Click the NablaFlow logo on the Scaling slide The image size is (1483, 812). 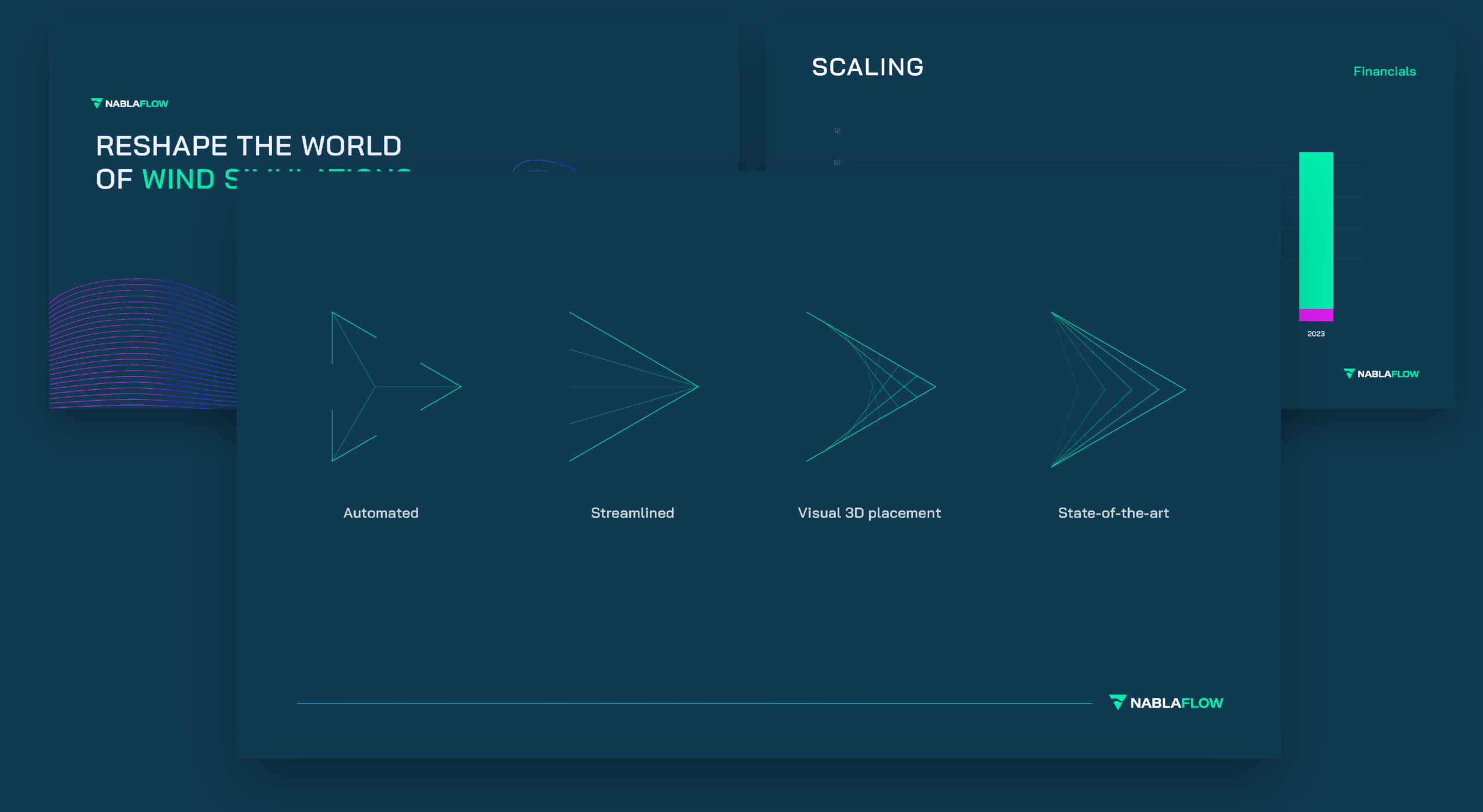[x=1381, y=374]
